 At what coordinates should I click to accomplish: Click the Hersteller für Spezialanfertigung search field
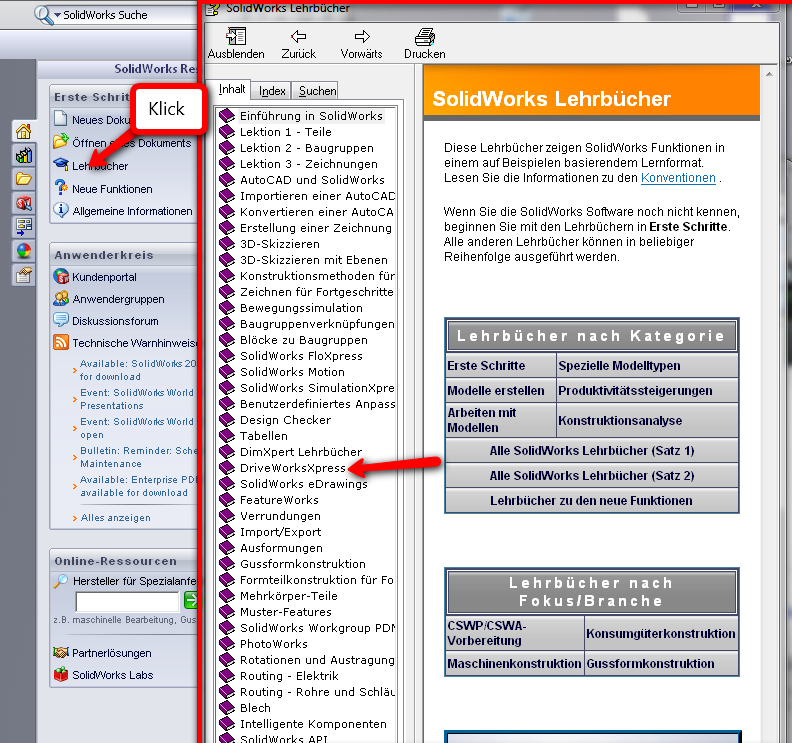point(127,602)
